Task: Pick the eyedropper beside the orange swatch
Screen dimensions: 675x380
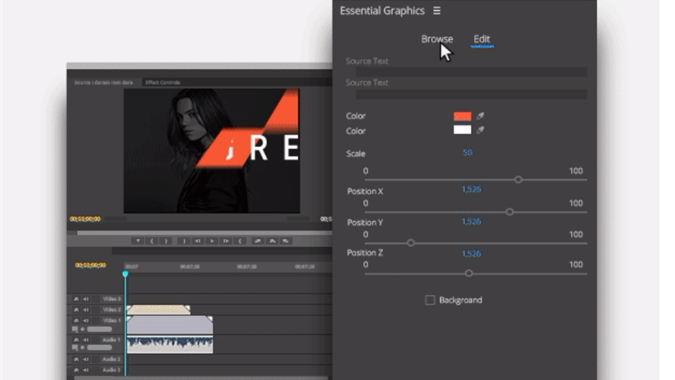Action: [480, 116]
